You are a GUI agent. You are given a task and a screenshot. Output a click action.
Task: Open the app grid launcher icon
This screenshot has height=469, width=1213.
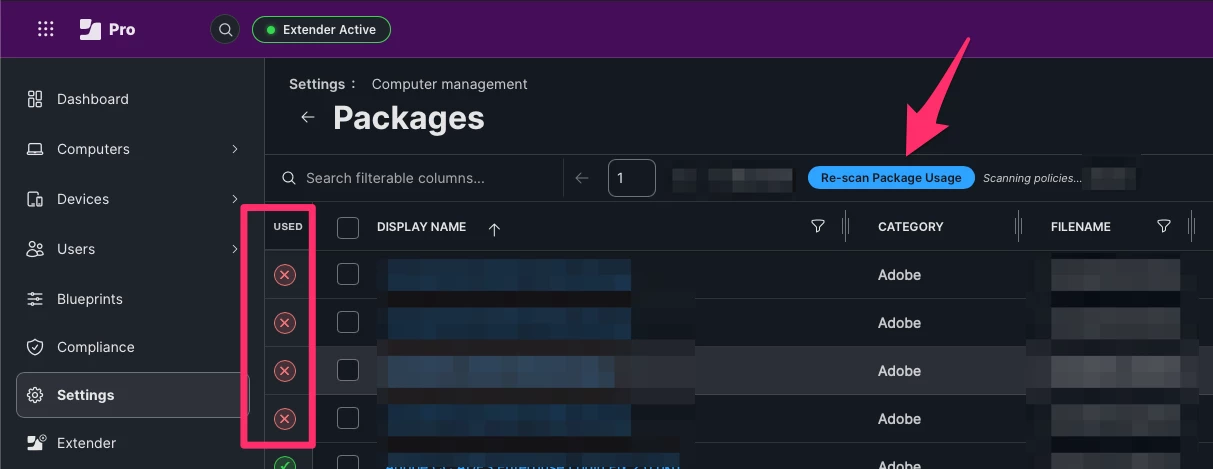pyautogui.click(x=46, y=29)
